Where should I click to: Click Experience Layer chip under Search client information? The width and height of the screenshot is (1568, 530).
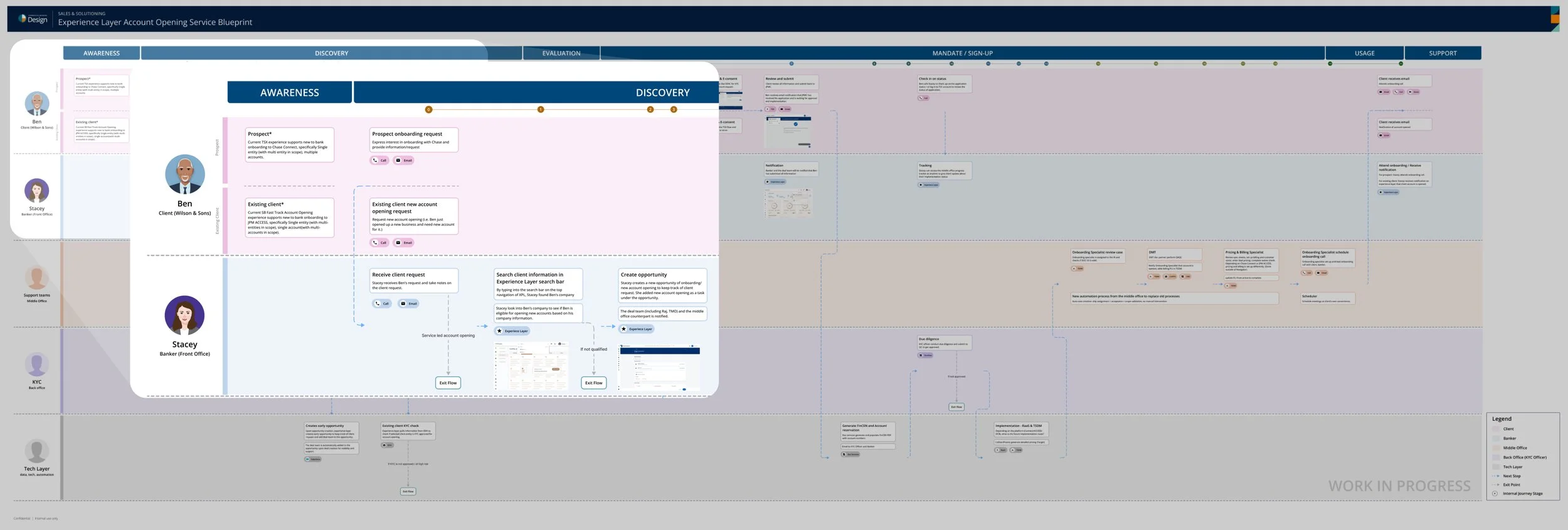(x=512, y=331)
